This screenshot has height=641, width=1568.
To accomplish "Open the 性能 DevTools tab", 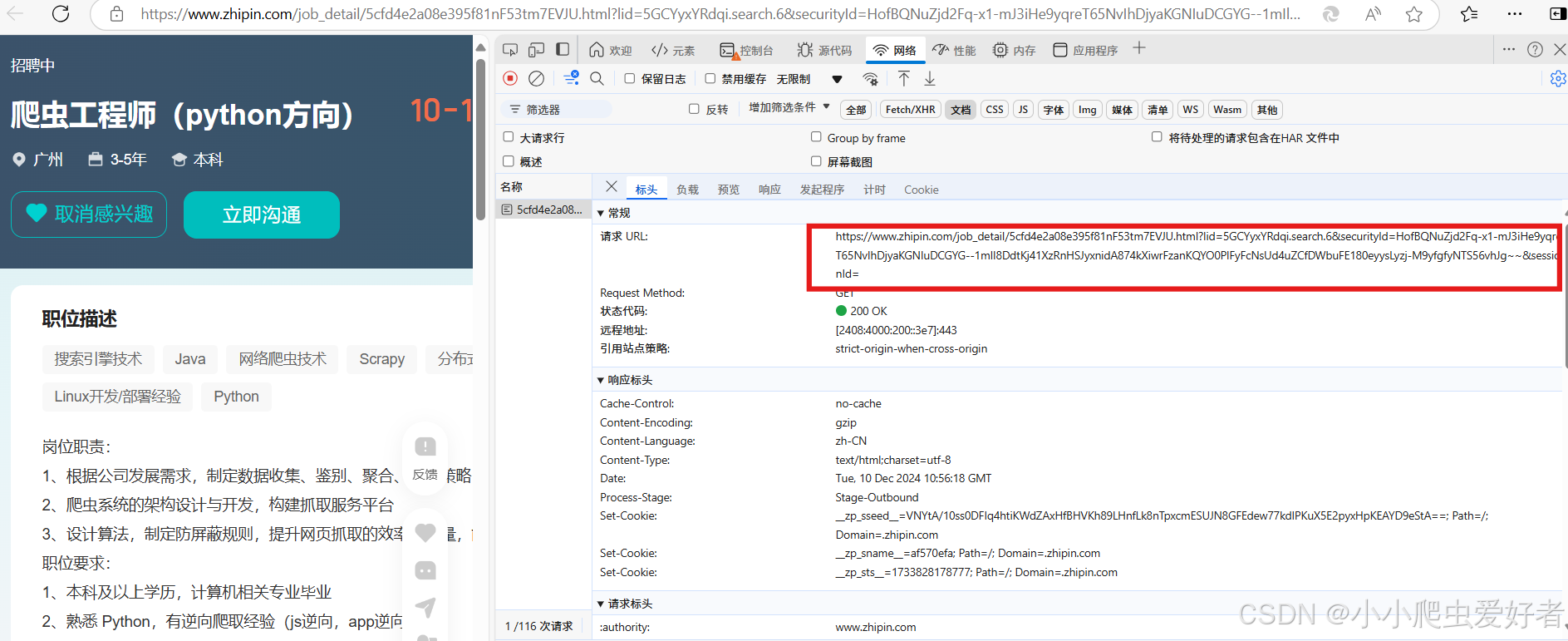I will [x=954, y=51].
